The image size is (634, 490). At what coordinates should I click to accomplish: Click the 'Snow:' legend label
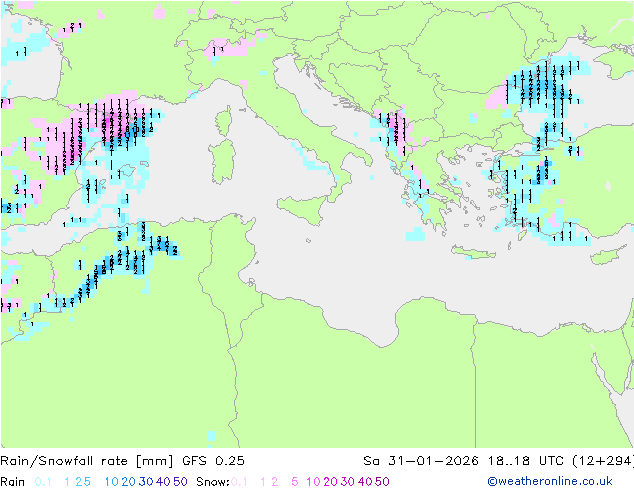pyautogui.click(x=213, y=482)
